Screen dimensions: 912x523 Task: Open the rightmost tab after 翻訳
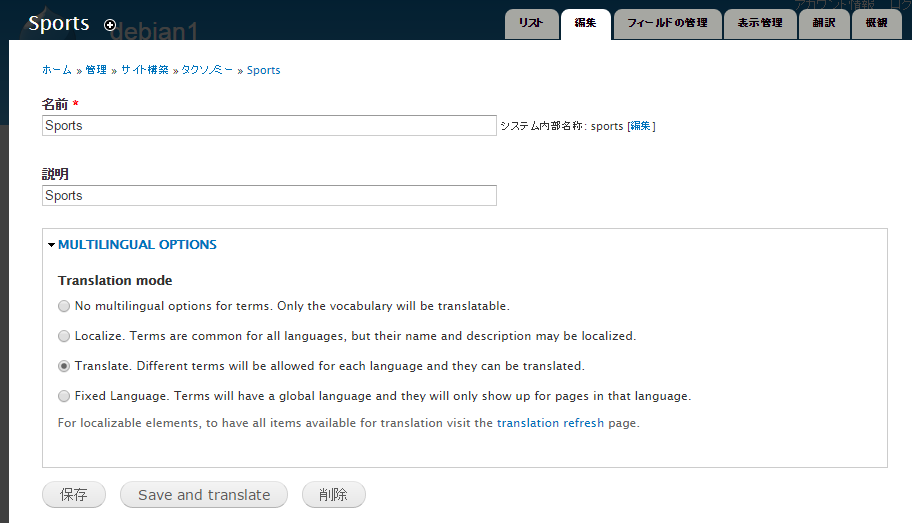pyautogui.click(x=876, y=24)
